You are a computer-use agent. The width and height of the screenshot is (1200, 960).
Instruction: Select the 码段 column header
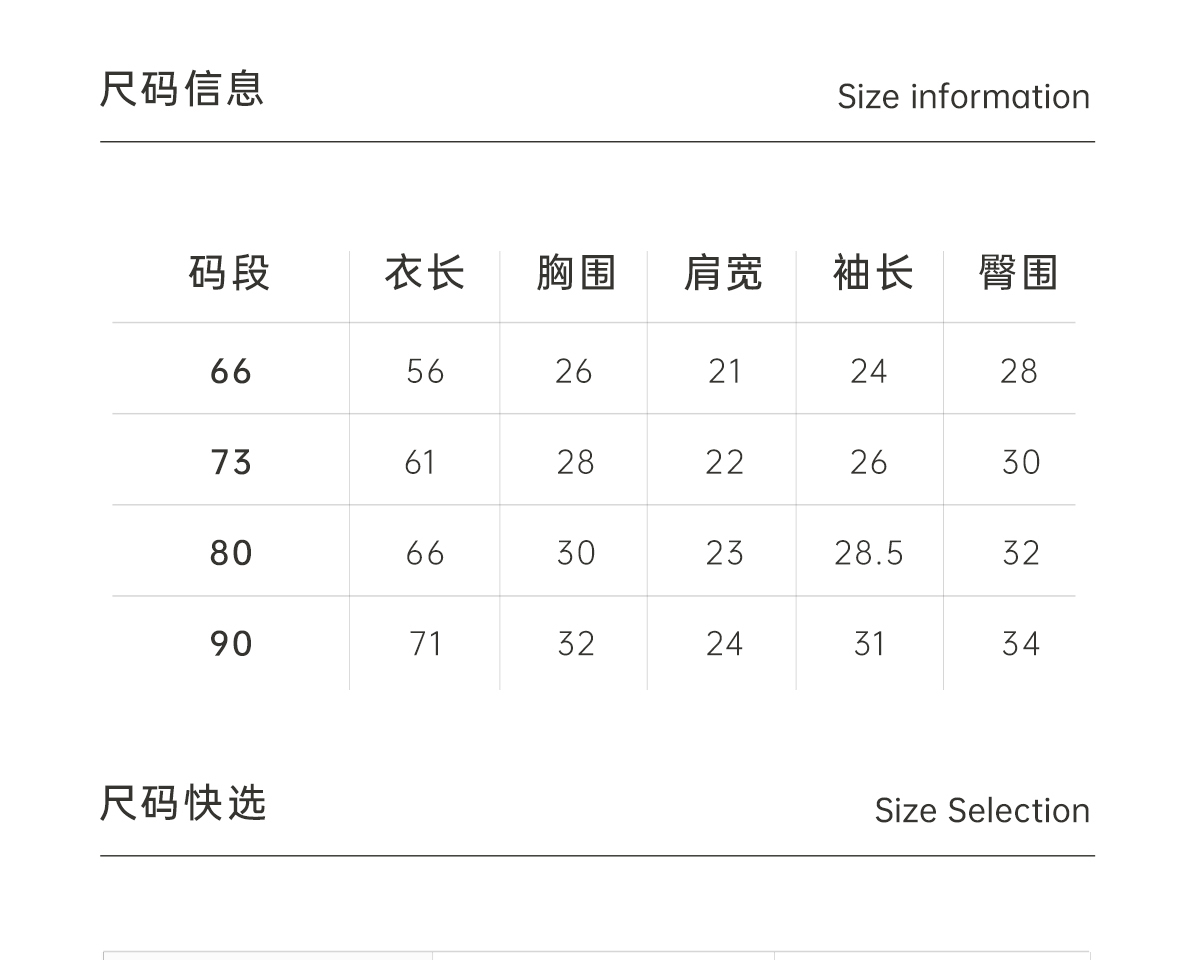pos(230,273)
